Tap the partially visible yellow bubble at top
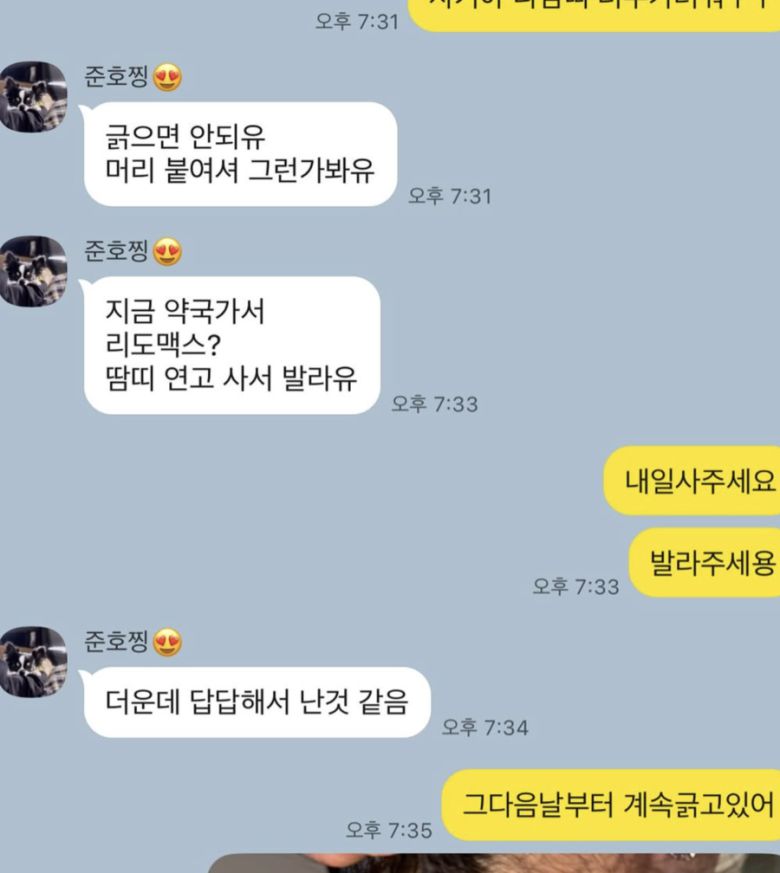780x873 pixels. (x=595, y=15)
